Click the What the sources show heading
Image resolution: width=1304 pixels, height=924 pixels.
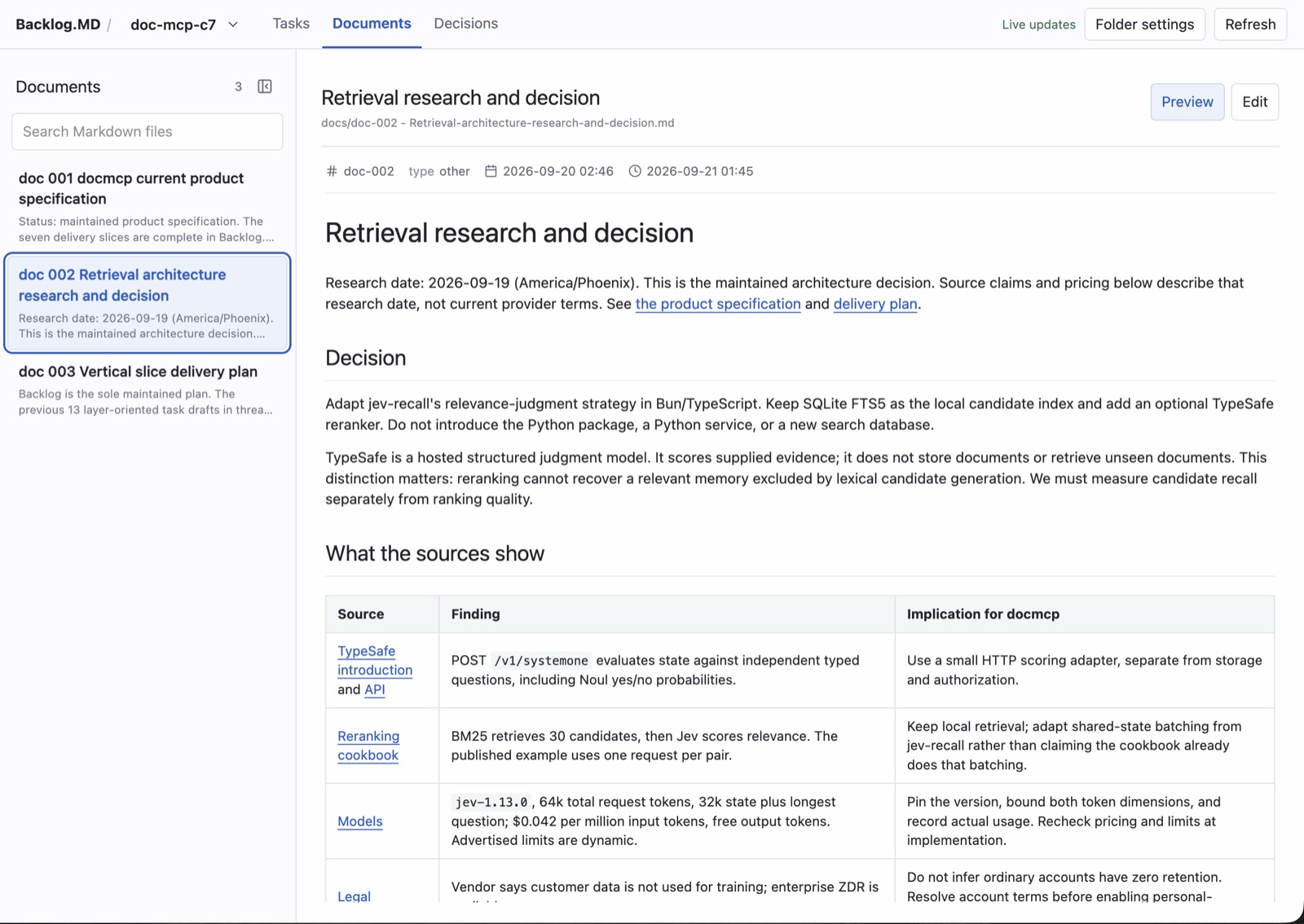coord(434,554)
